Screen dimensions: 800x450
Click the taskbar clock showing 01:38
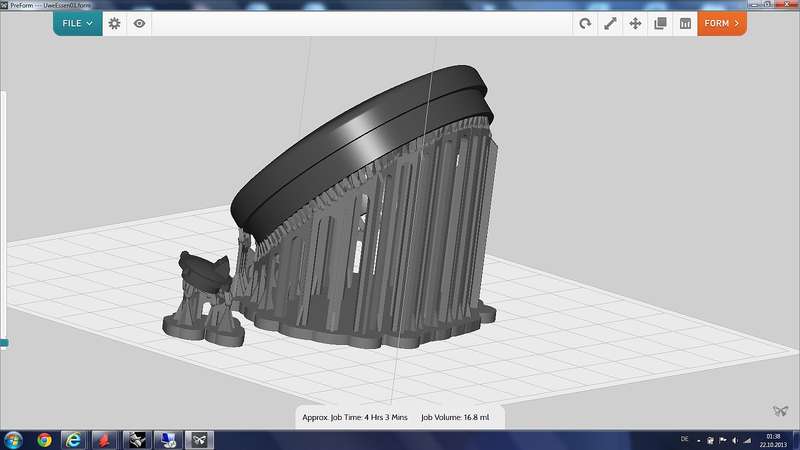click(773, 440)
